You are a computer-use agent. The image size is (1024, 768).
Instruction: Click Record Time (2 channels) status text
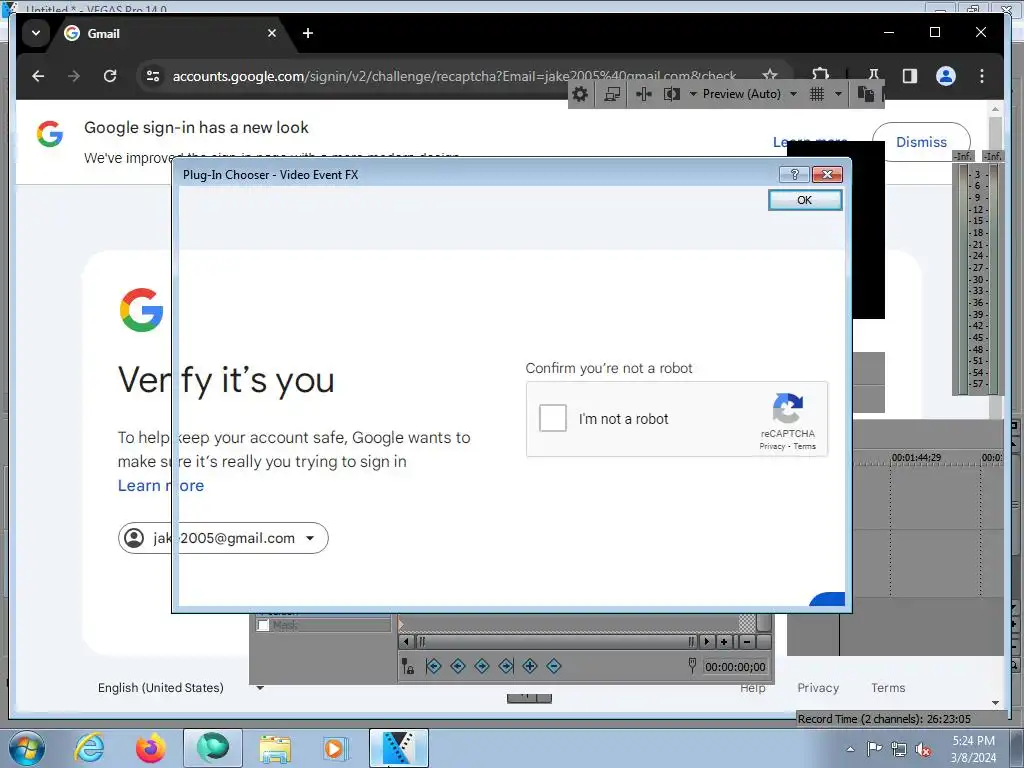[x=884, y=719]
